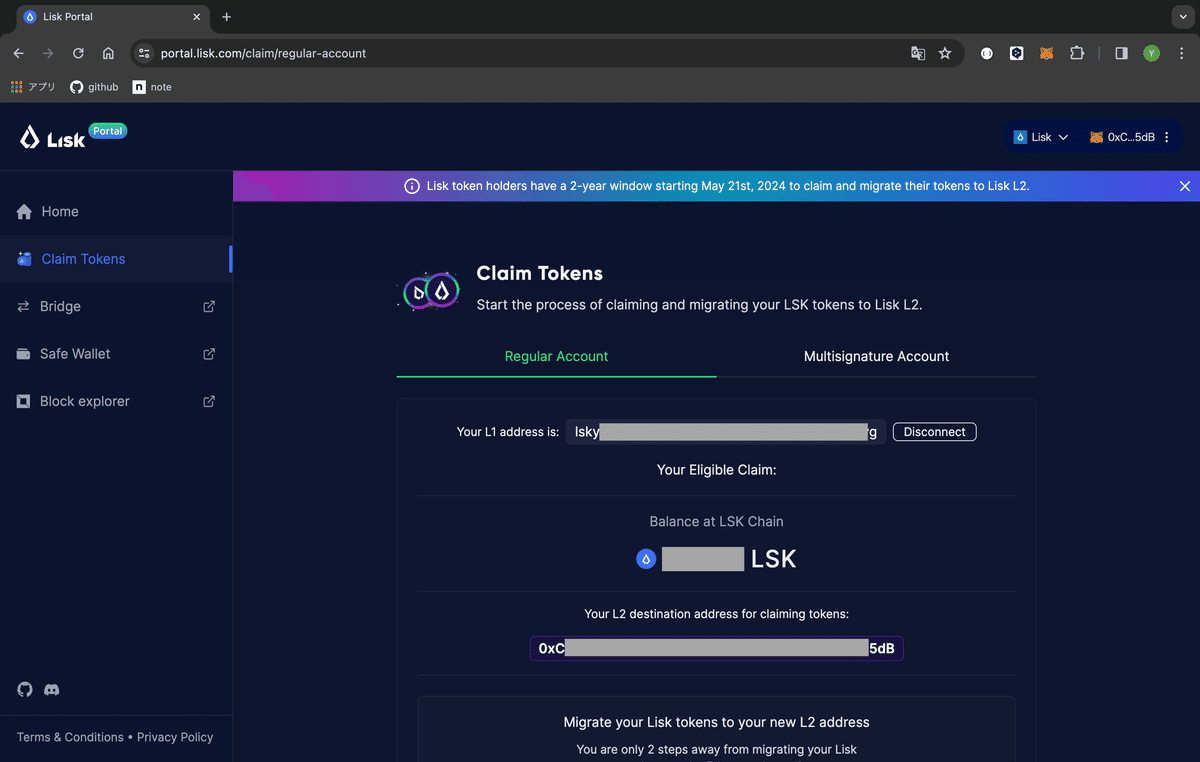Click the Safe Wallet icon

(24, 354)
